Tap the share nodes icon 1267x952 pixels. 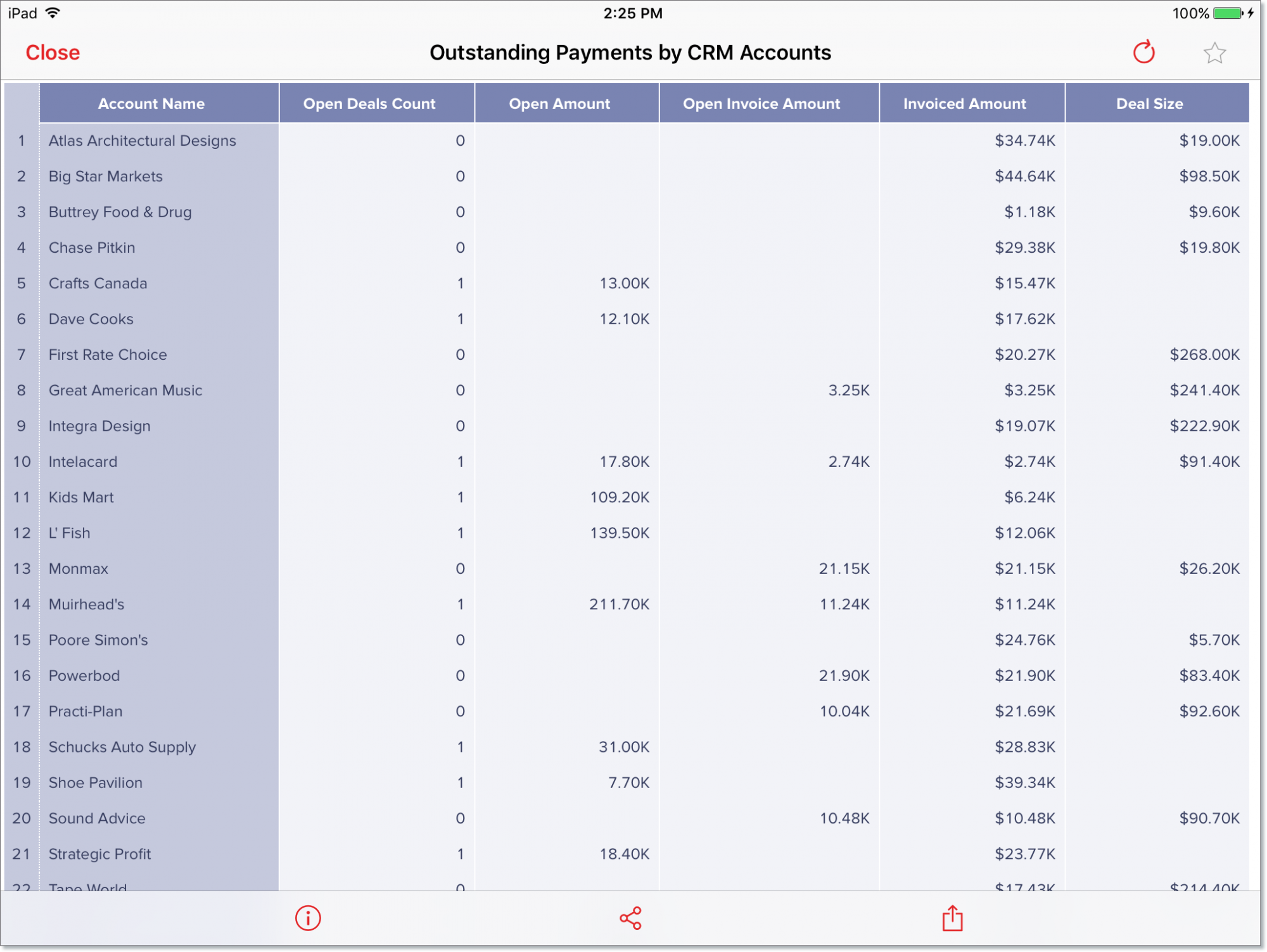click(630, 918)
